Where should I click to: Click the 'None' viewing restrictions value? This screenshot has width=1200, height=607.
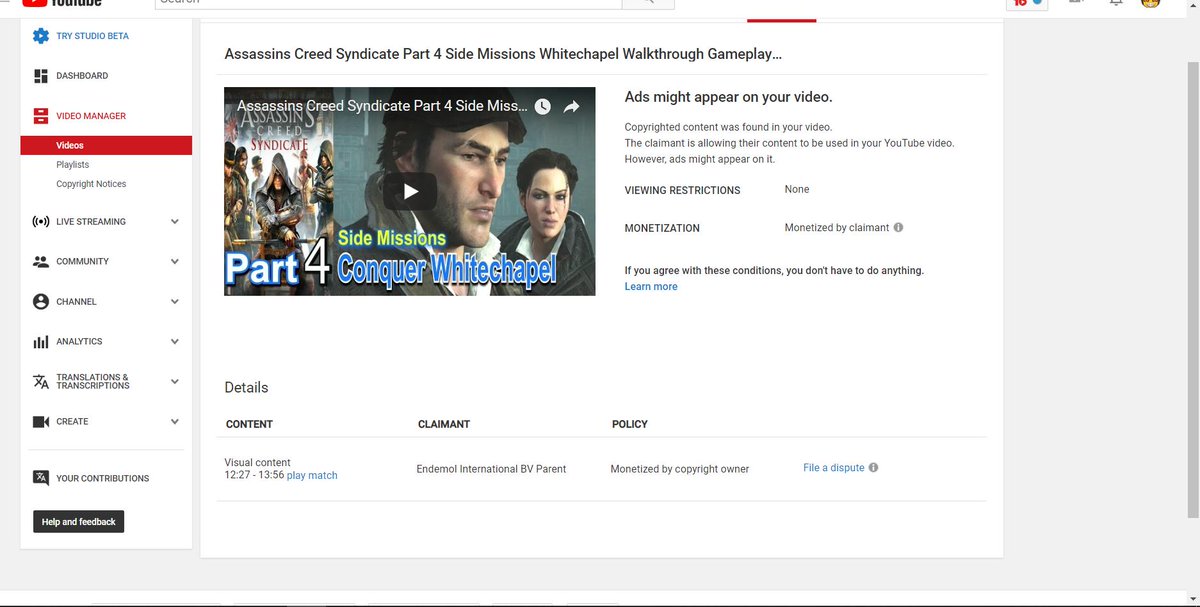(x=797, y=189)
